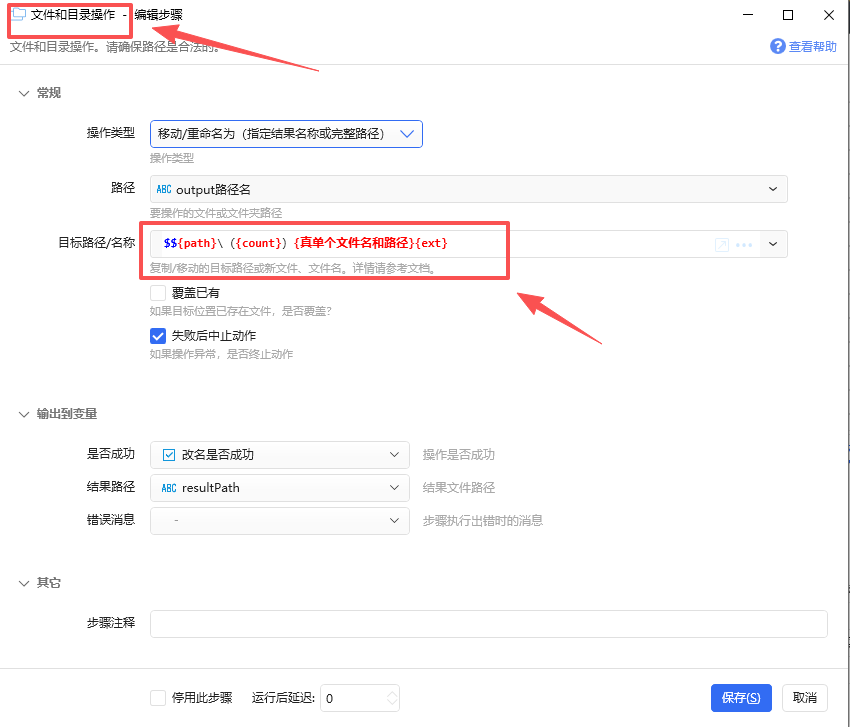Open the 结果路径 resultPath dropdown
The height and width of the screenshot is (727, 850).
coord(280,488)
